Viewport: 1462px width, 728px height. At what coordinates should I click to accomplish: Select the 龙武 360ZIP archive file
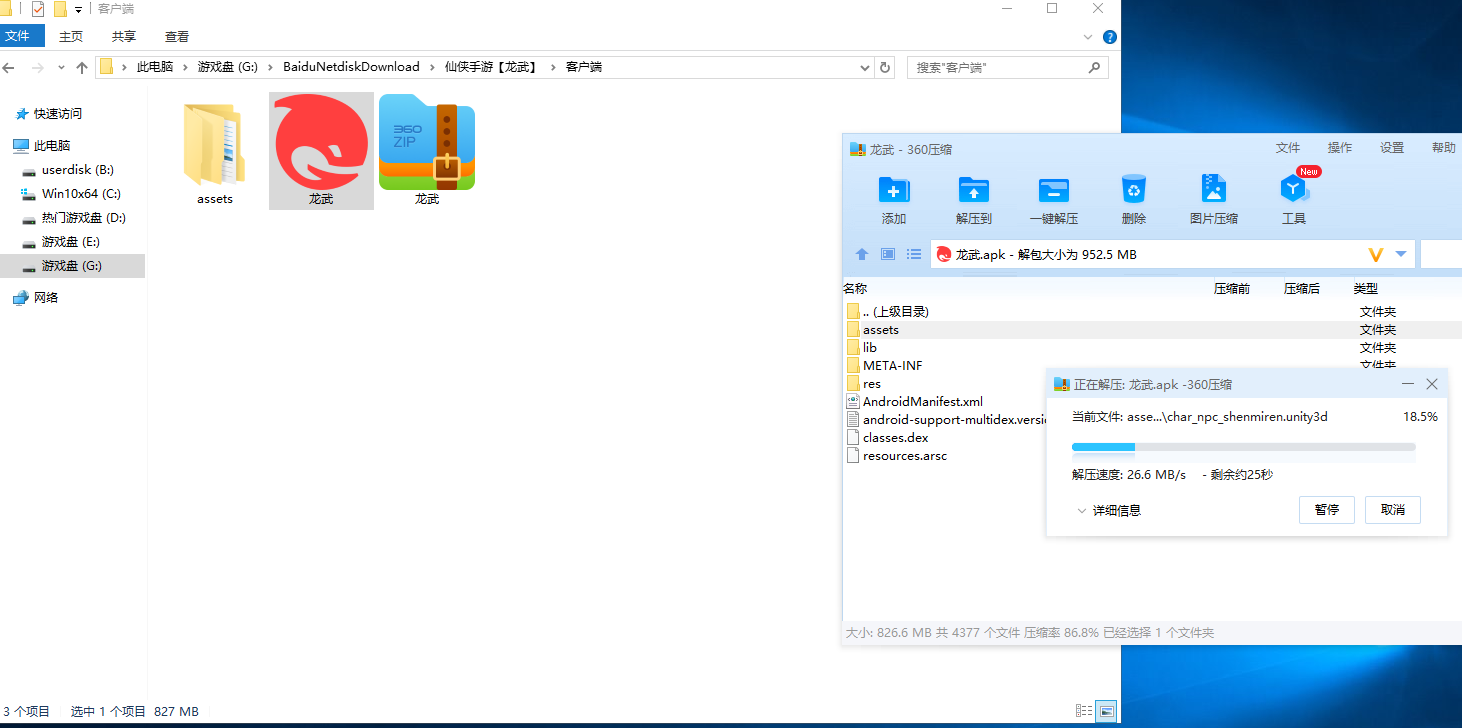point(427,150)
